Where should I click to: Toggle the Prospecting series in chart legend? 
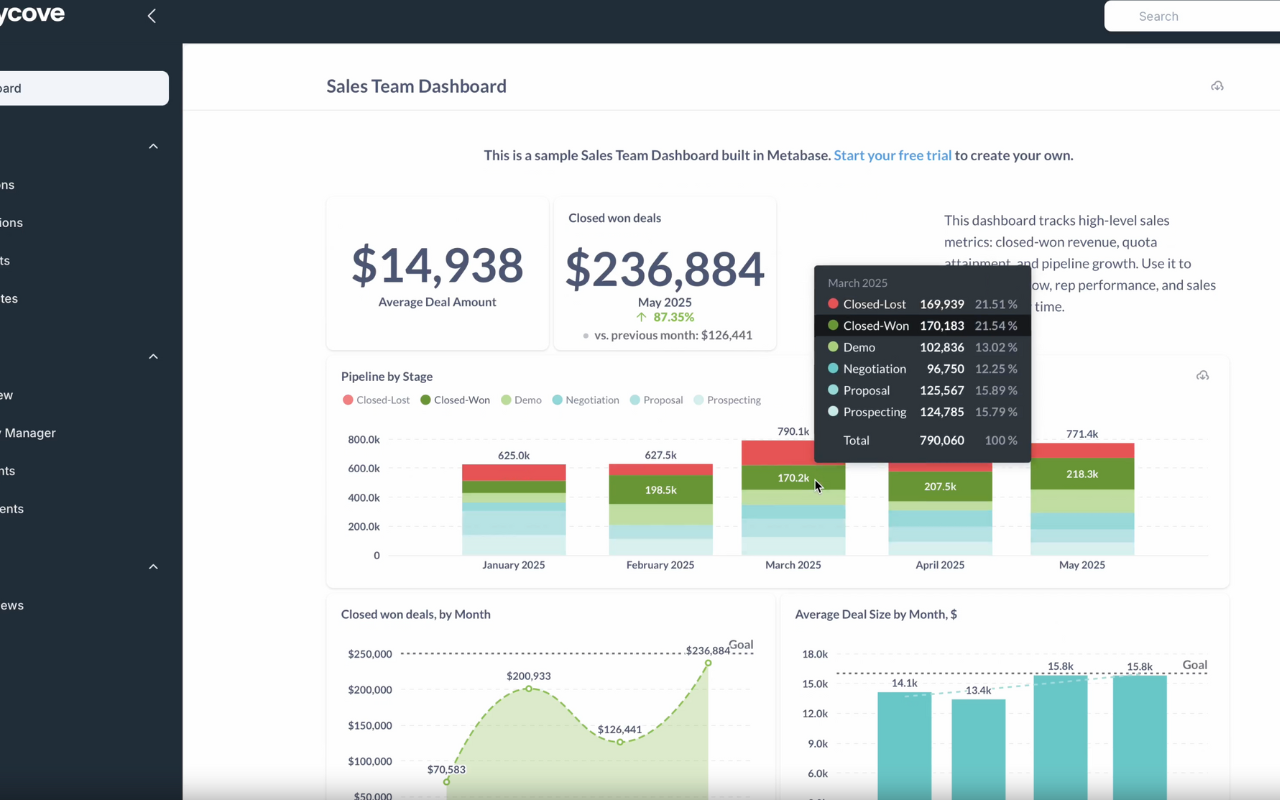(x=726, y=400)
